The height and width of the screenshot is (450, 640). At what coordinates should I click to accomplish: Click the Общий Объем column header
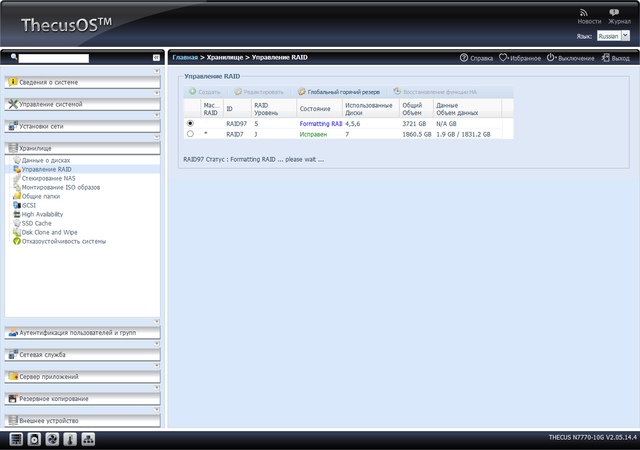pyautogui.click(x=416, y=109)
